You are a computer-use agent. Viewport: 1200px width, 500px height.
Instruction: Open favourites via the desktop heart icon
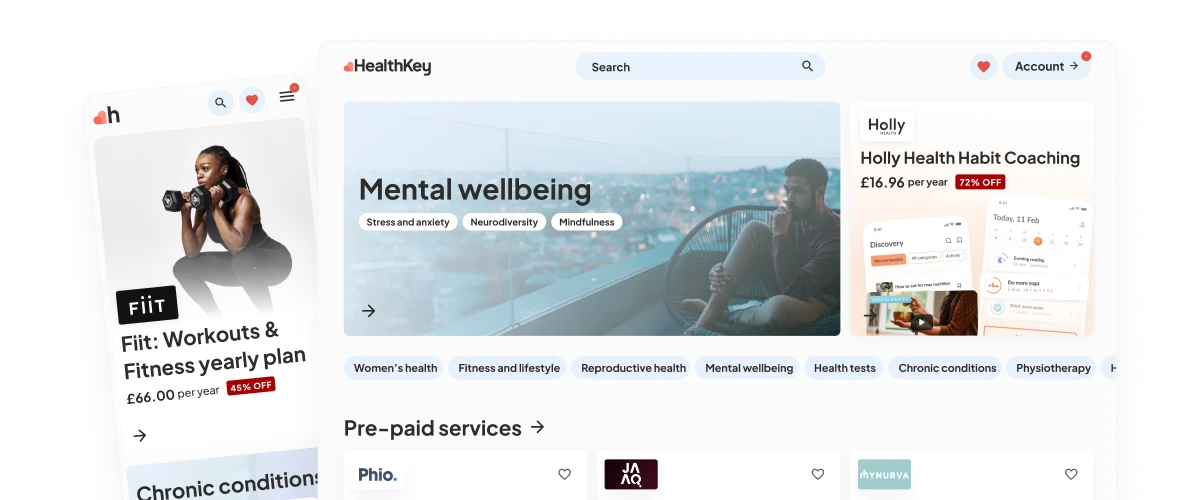click(x=984, y=66)
